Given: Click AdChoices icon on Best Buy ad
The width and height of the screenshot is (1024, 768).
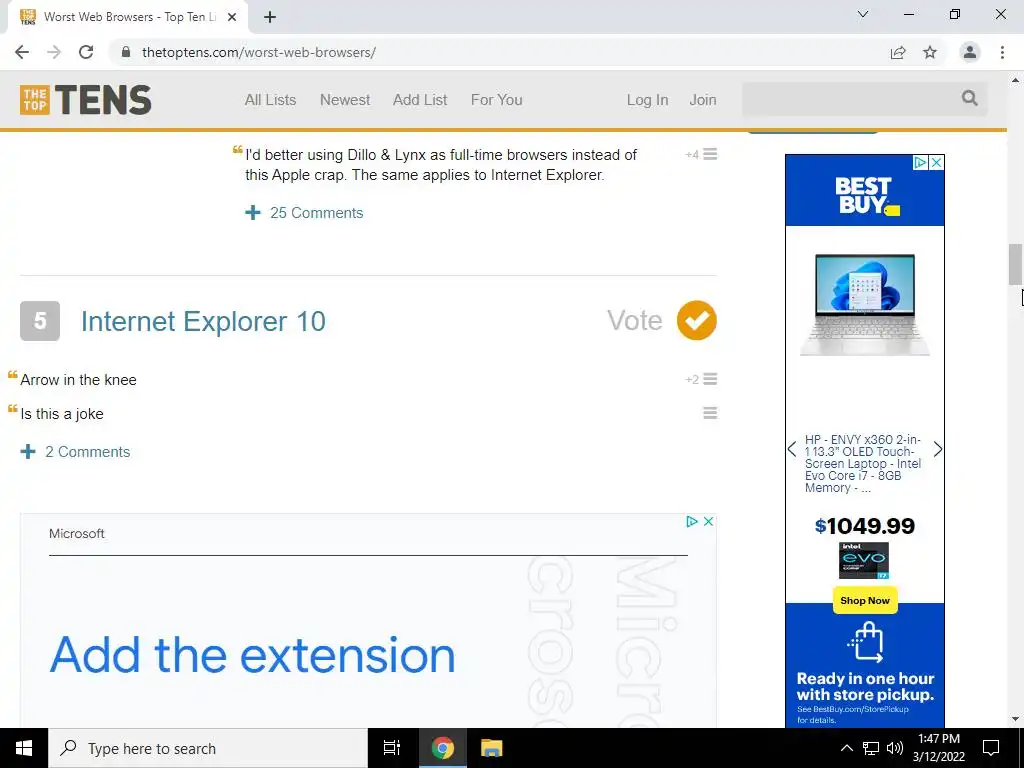Looking at the screenshot, I should pyautogui.click(x=920, y=163).
